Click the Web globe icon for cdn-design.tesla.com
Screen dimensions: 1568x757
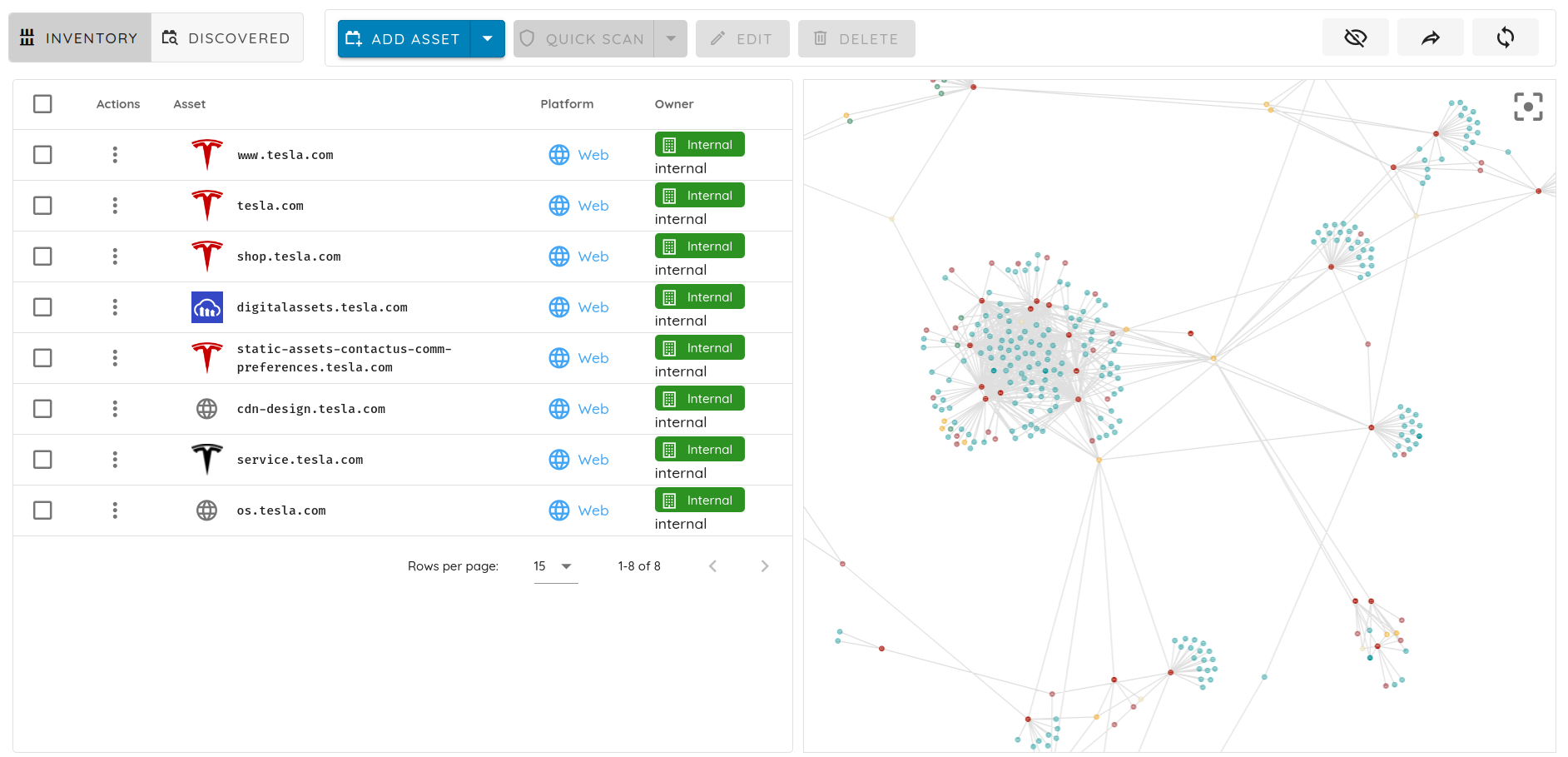point(559,409)
